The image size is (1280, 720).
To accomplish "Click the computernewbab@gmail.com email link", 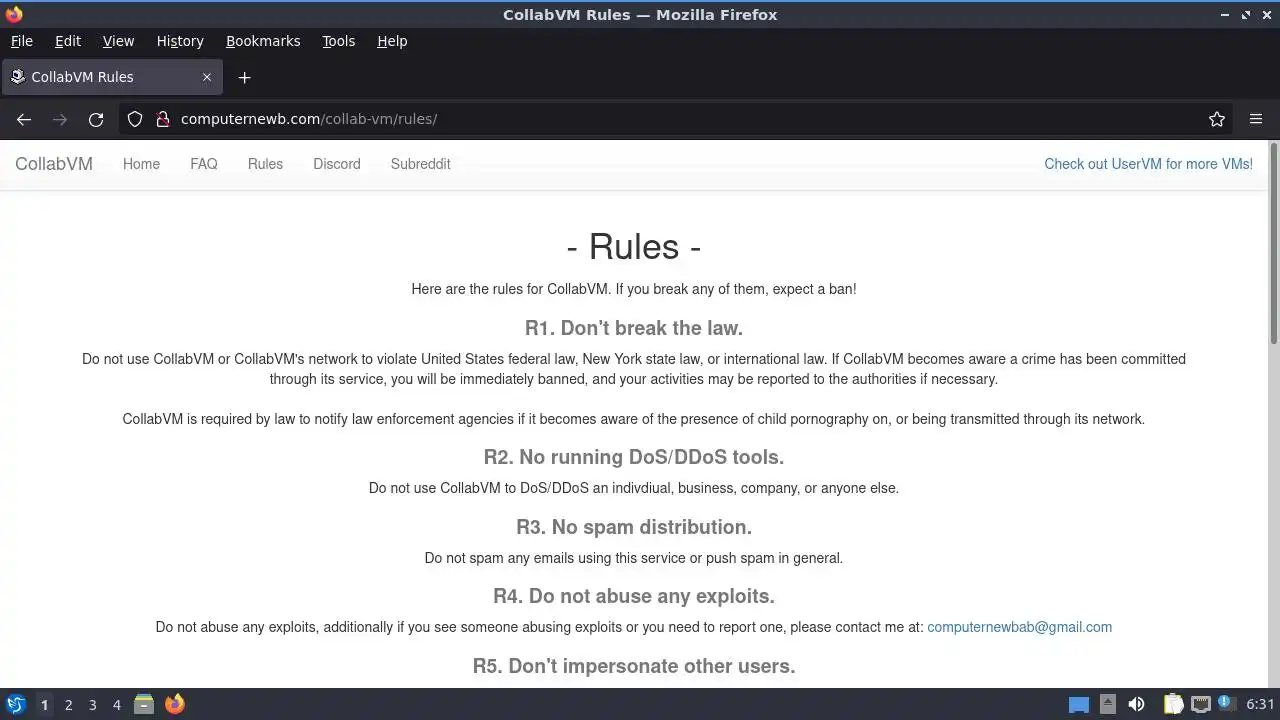I will pos(1019,627).
